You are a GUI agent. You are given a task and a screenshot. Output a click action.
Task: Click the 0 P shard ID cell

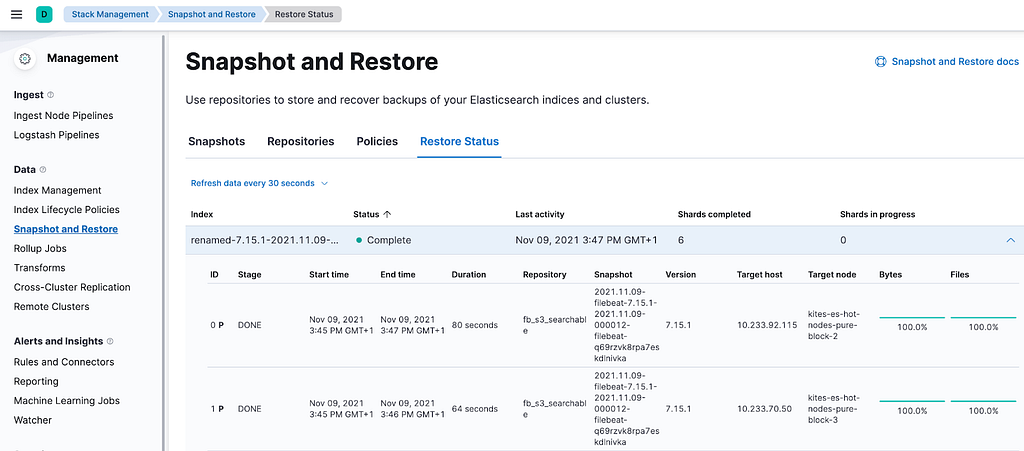point(217,325)
